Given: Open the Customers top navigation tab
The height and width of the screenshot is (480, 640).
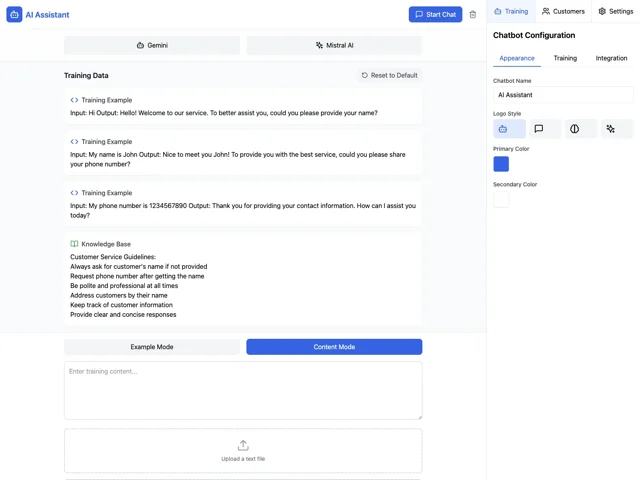Looking at the screenshot, I should pos(563,11).
